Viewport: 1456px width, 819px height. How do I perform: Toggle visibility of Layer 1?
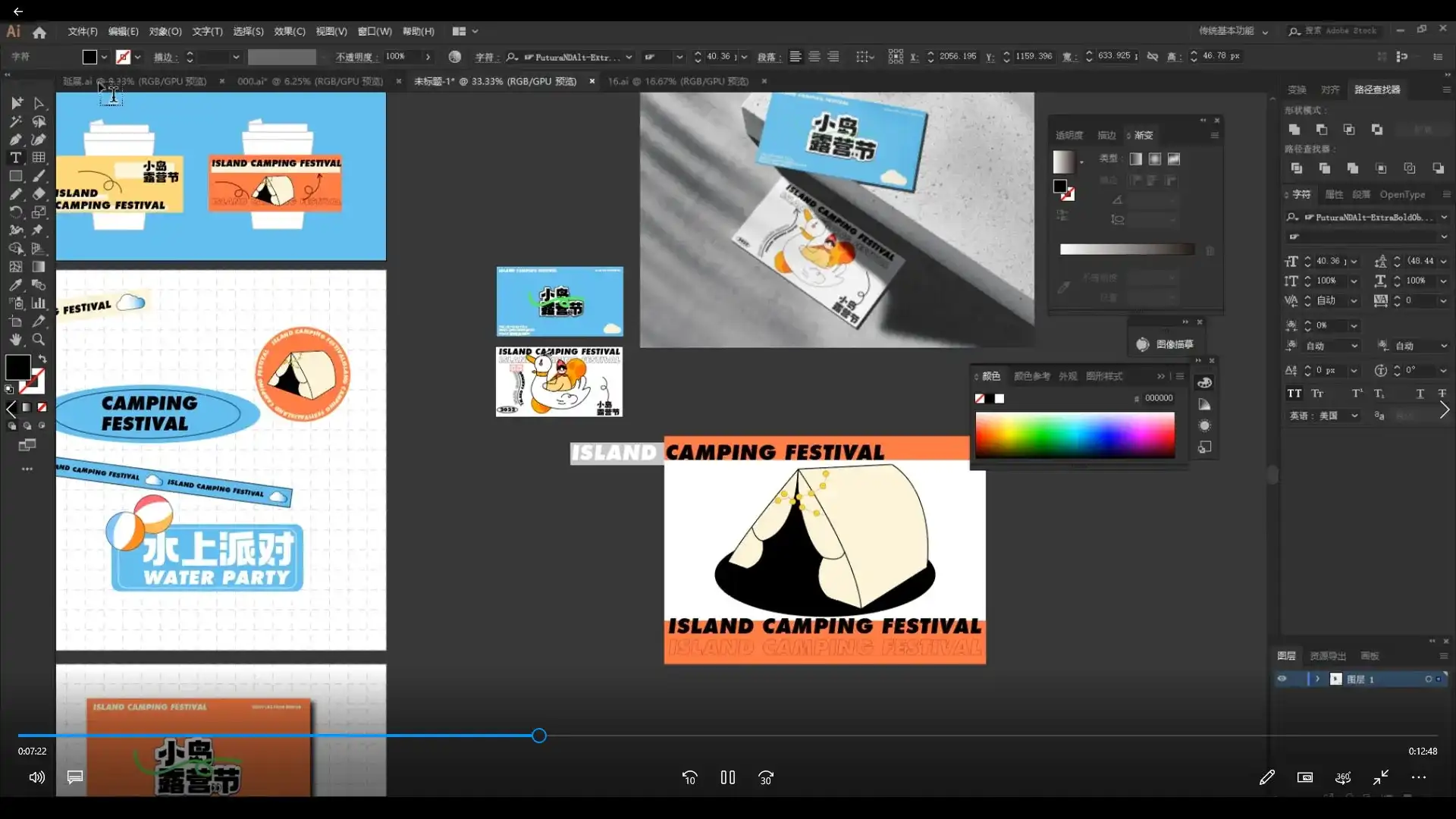coord(1282,679)
